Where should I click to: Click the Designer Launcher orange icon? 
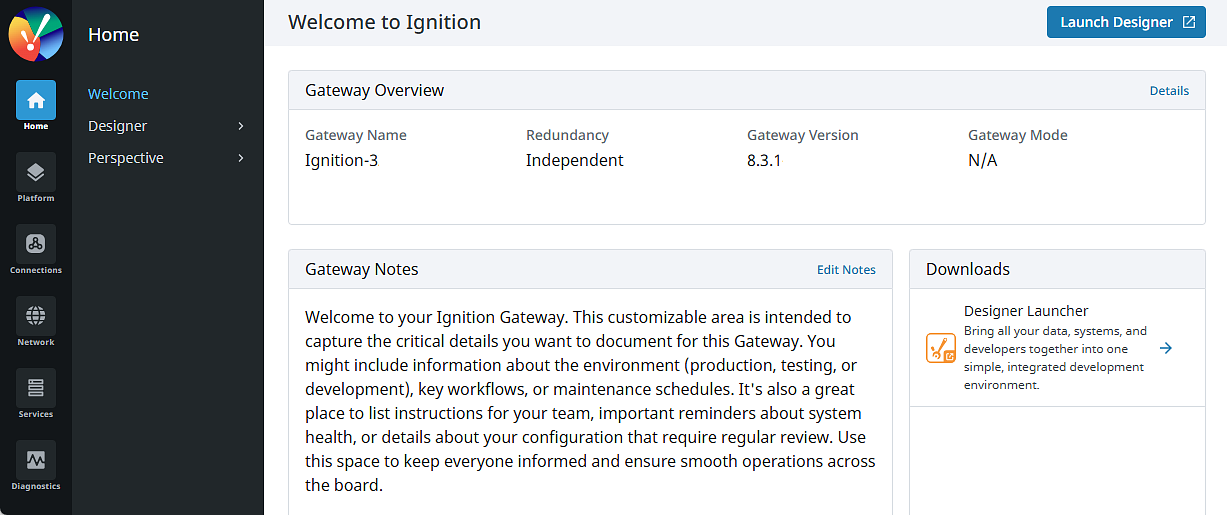[941, 348]
